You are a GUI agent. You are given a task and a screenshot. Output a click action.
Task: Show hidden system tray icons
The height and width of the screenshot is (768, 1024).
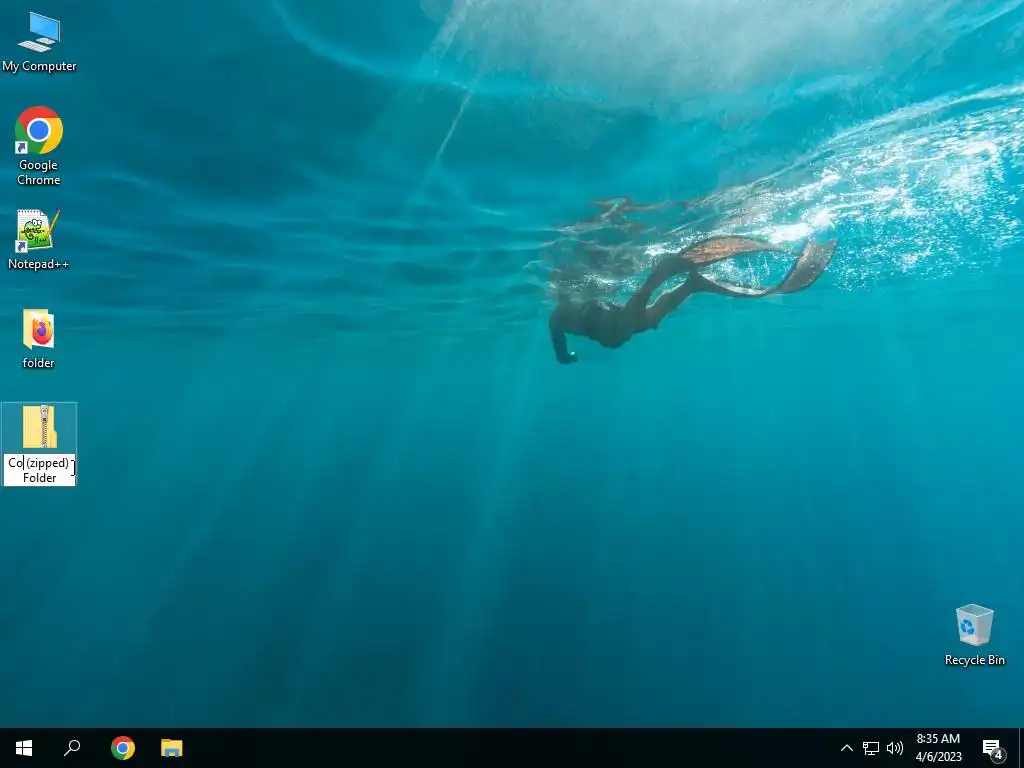click(x=846, y=748)
